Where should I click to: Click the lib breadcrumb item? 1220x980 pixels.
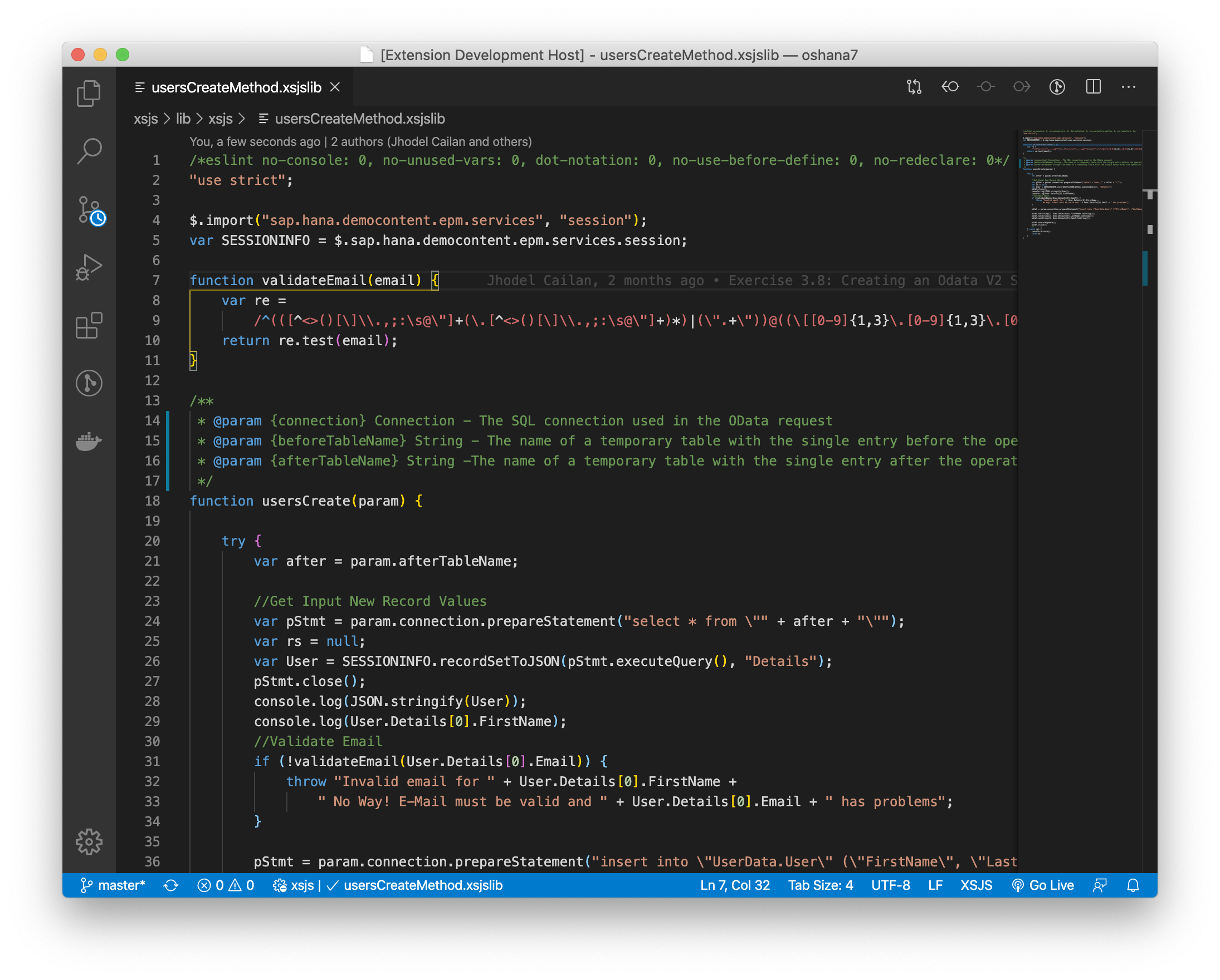183,119
